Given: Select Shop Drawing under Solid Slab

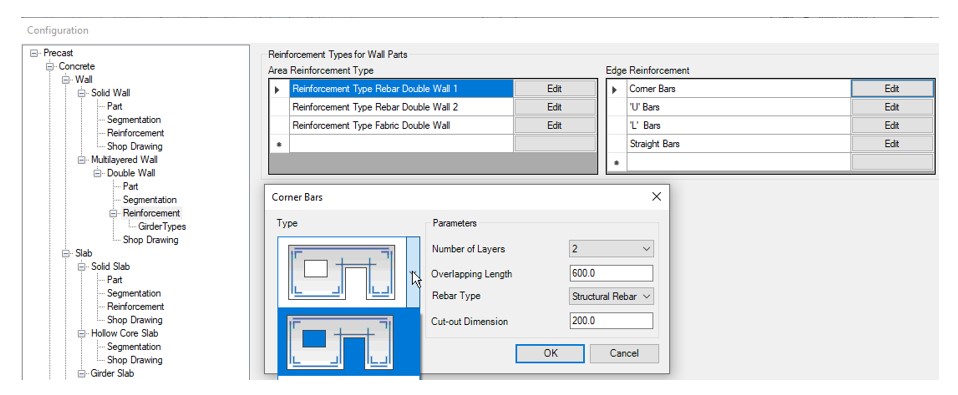Looking at the screenshot, I should click(x=134, y=320).
